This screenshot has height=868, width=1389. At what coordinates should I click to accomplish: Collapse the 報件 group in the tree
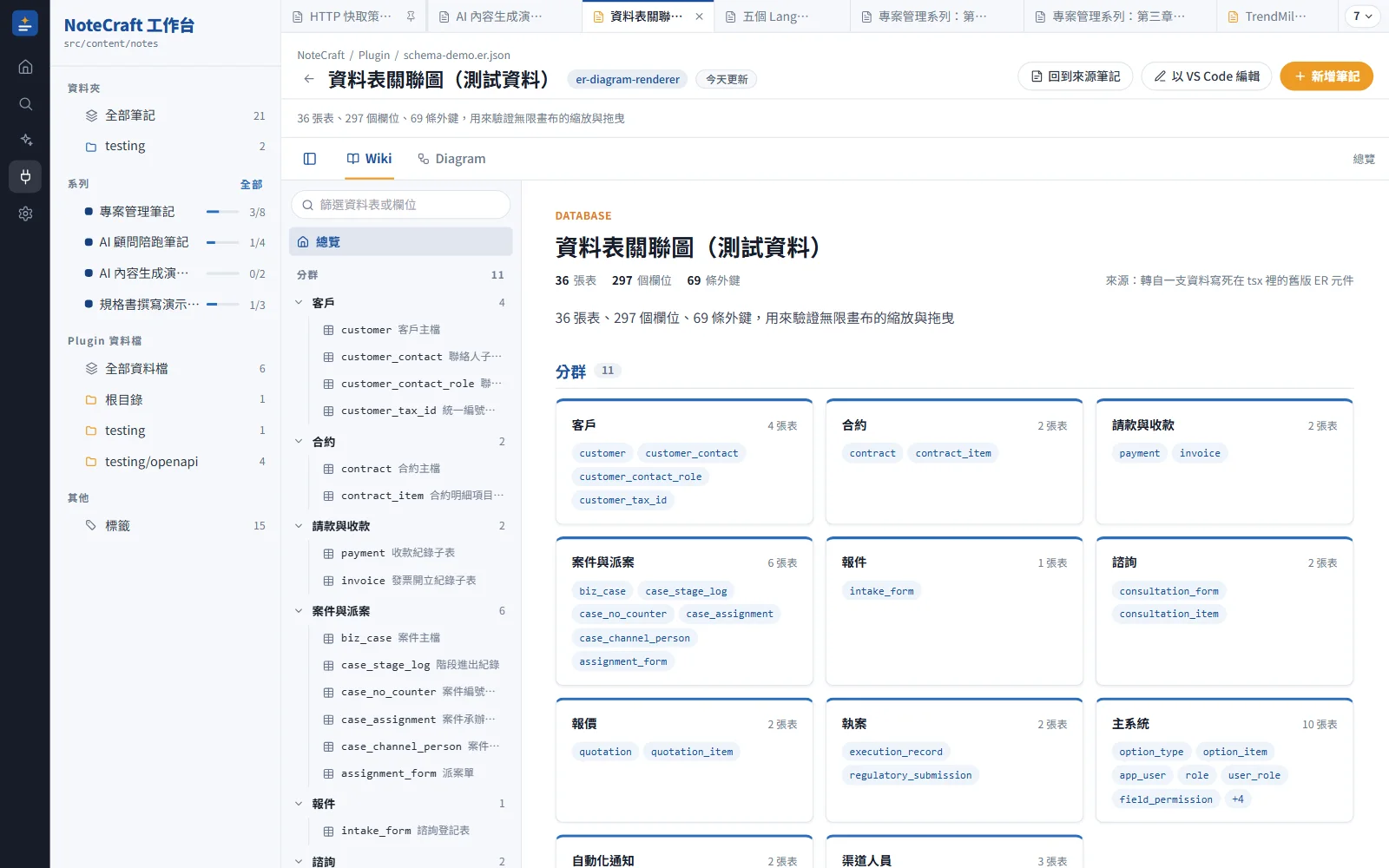[x=299, y=804]
